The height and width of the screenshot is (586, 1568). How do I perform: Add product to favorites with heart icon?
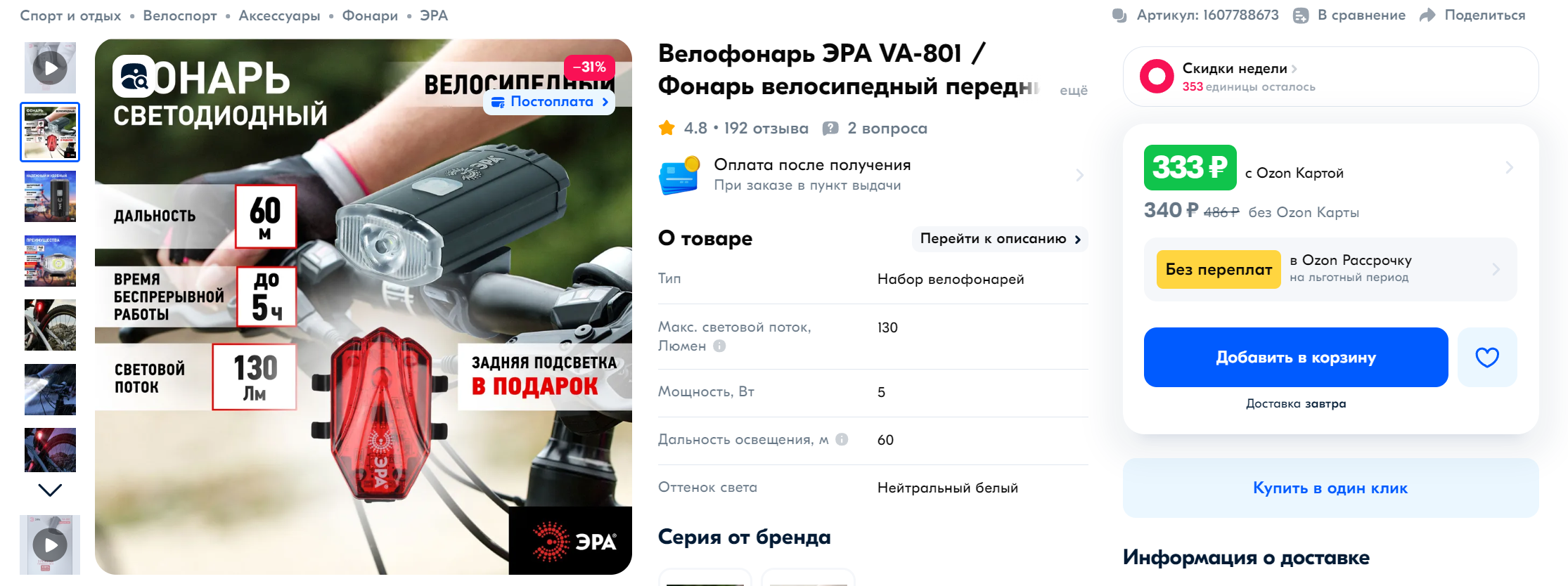[x=1487, y=357]
